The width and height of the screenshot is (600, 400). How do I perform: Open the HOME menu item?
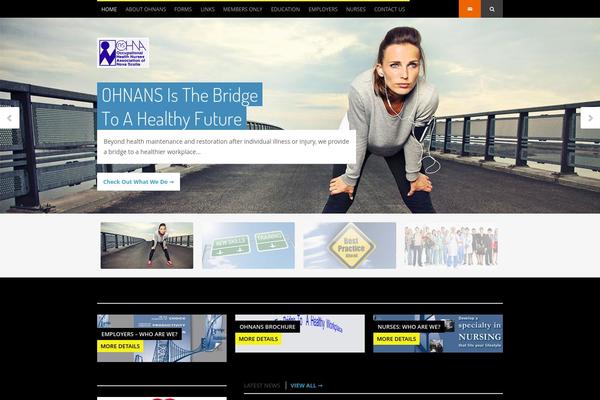109,9
